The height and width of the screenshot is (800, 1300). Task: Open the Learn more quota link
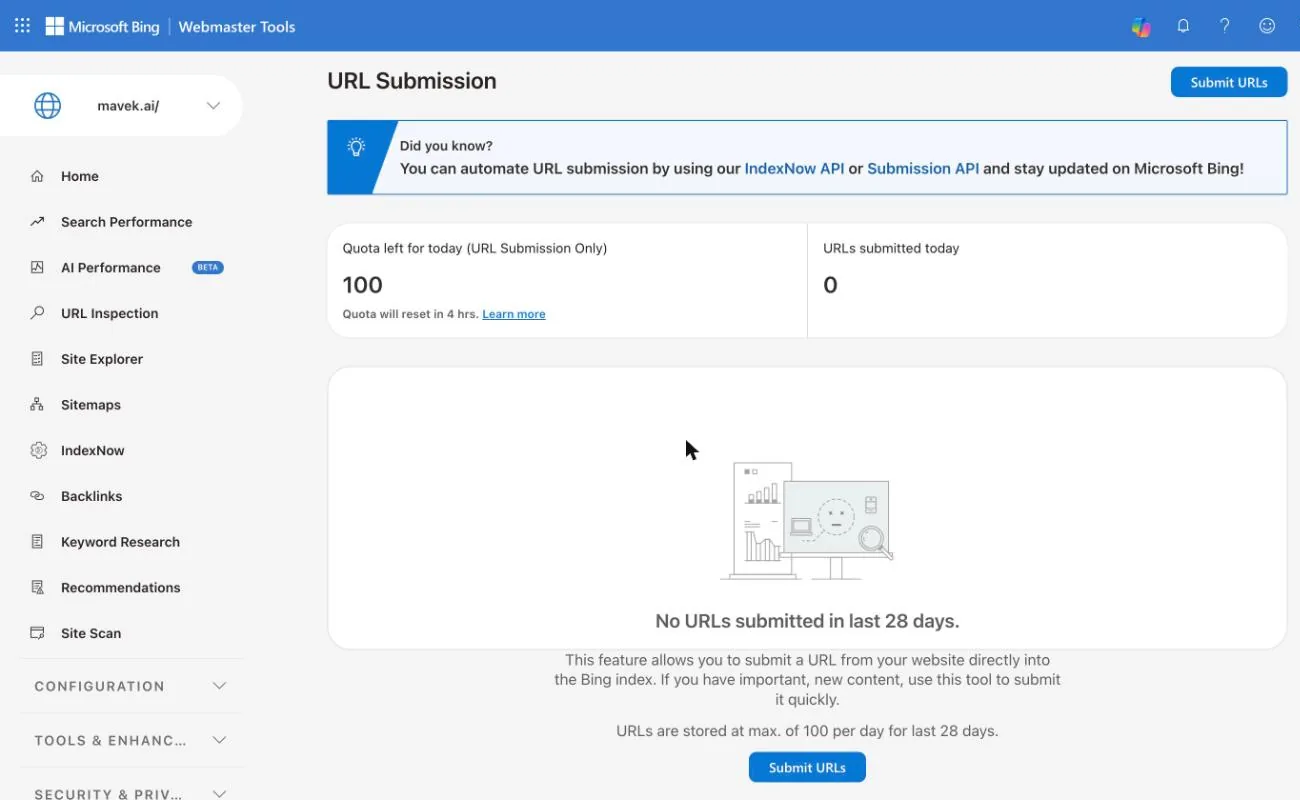tap(514, 314)
